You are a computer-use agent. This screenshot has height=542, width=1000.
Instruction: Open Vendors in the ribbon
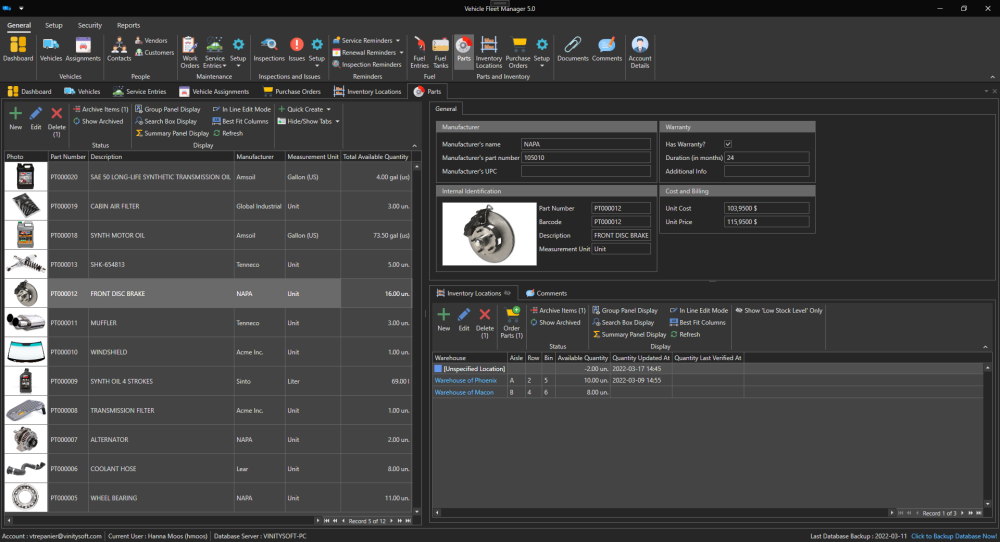coord(151,40)
